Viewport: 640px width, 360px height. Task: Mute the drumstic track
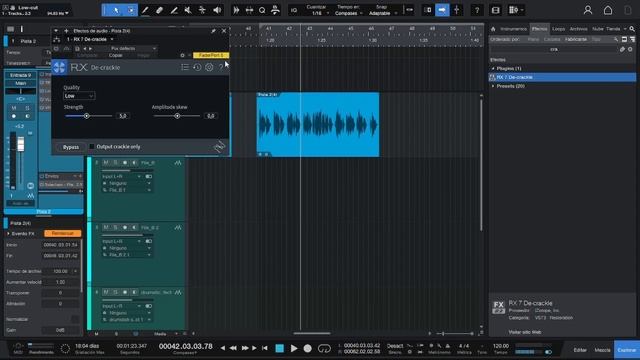pos(106,292)
